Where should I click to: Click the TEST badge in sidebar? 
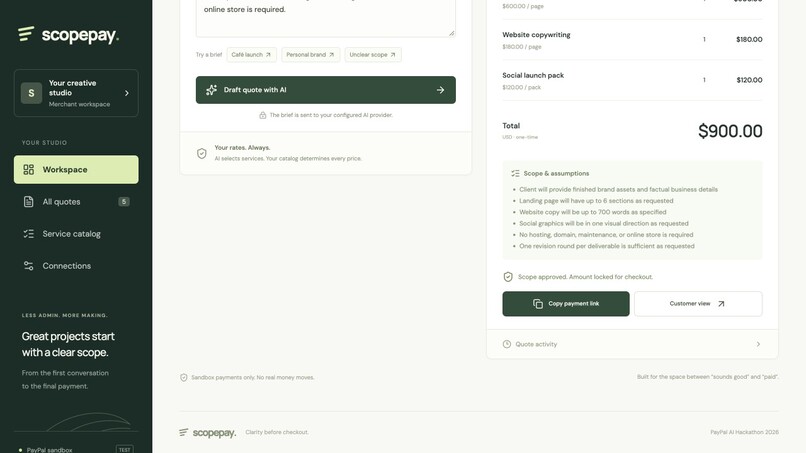click(124, 449)
